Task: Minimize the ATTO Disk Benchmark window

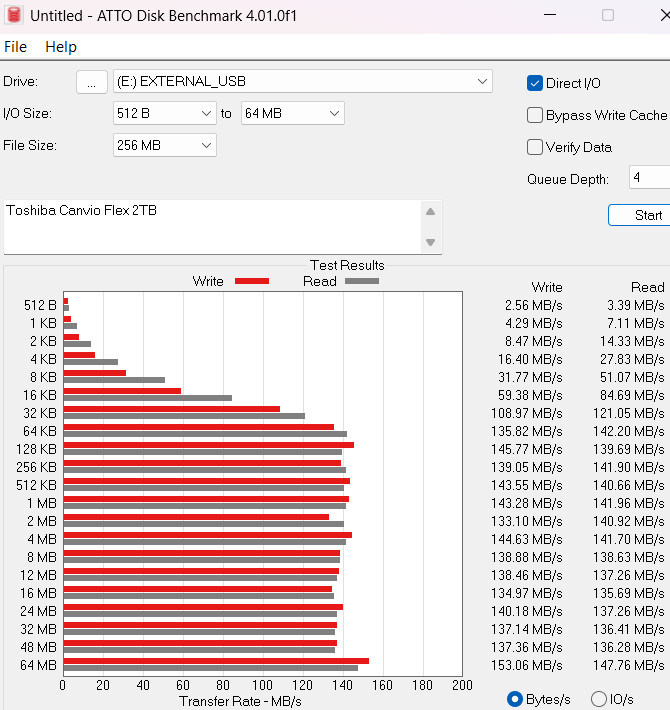Action: click(x=550, y=15)
